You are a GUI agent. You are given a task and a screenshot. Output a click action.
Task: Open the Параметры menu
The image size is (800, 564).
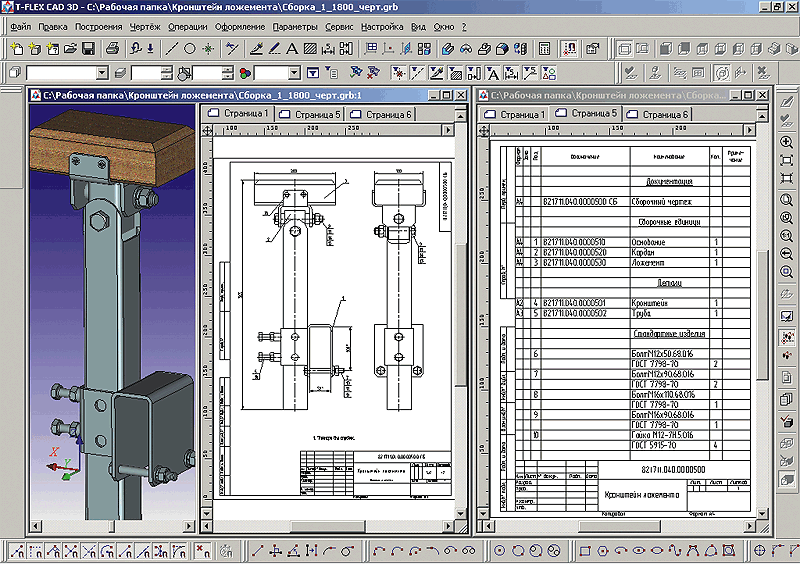click(x=295, y=27)
